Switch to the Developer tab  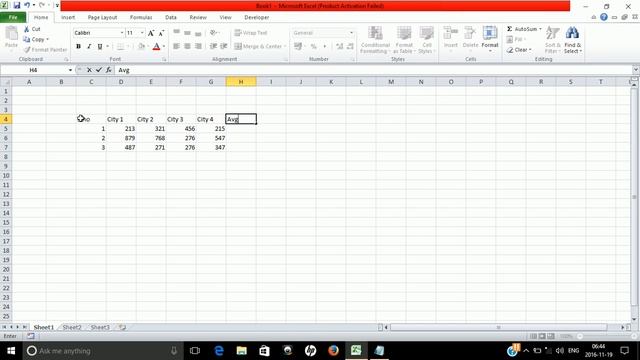(x=256, y=18)
